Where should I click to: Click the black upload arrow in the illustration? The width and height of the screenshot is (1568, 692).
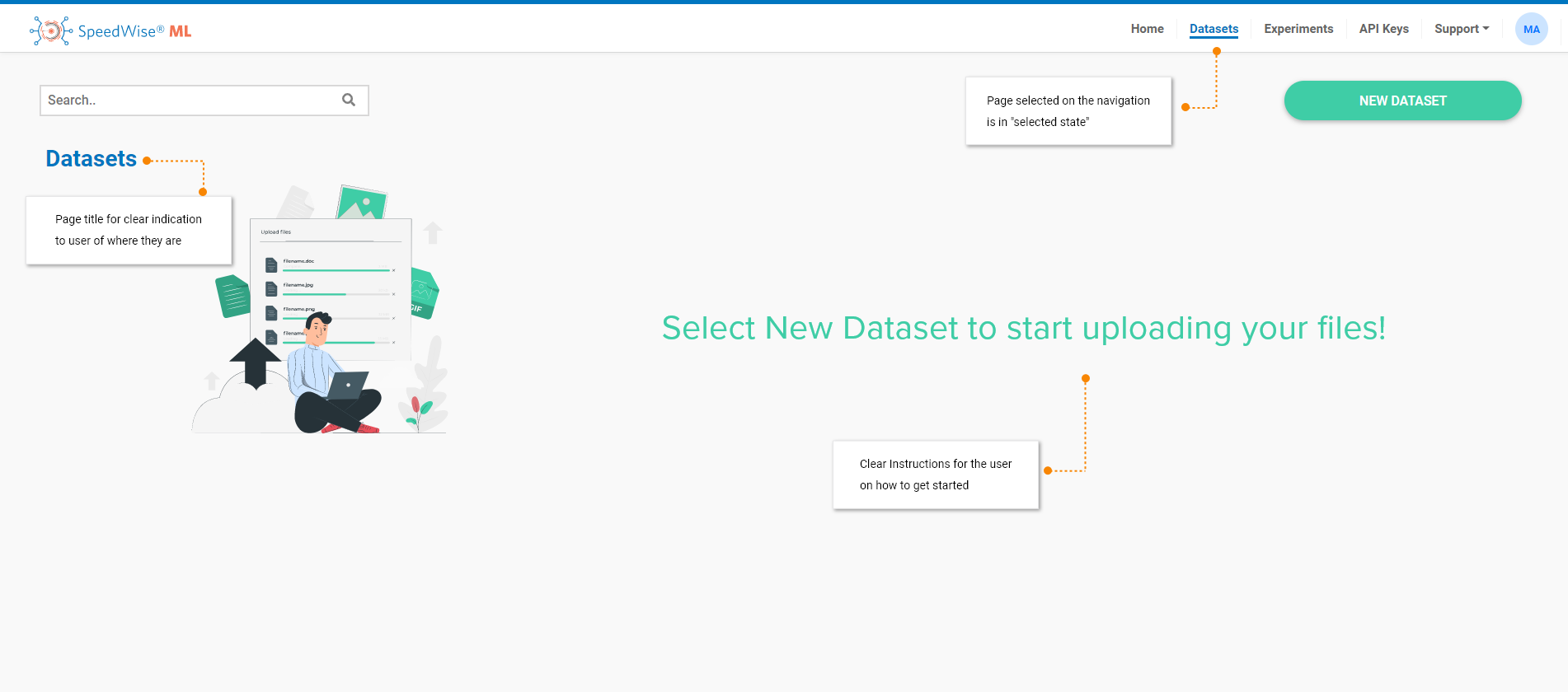[255, 362]
